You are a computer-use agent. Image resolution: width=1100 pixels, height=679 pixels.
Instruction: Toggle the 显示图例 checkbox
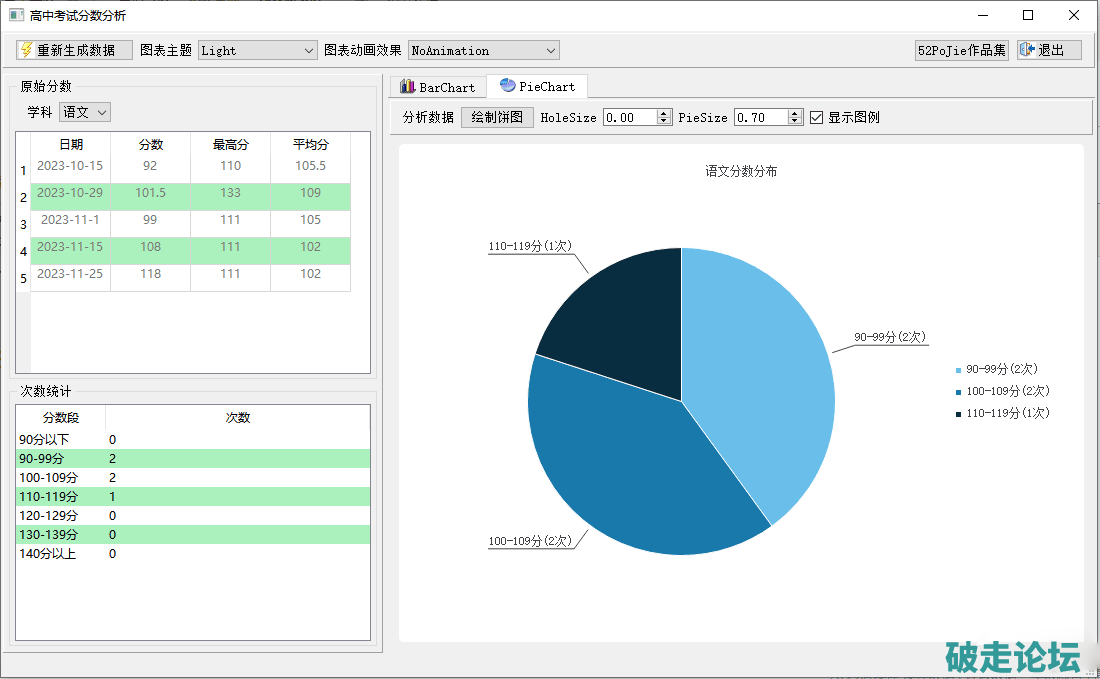[x=816, y=117]
